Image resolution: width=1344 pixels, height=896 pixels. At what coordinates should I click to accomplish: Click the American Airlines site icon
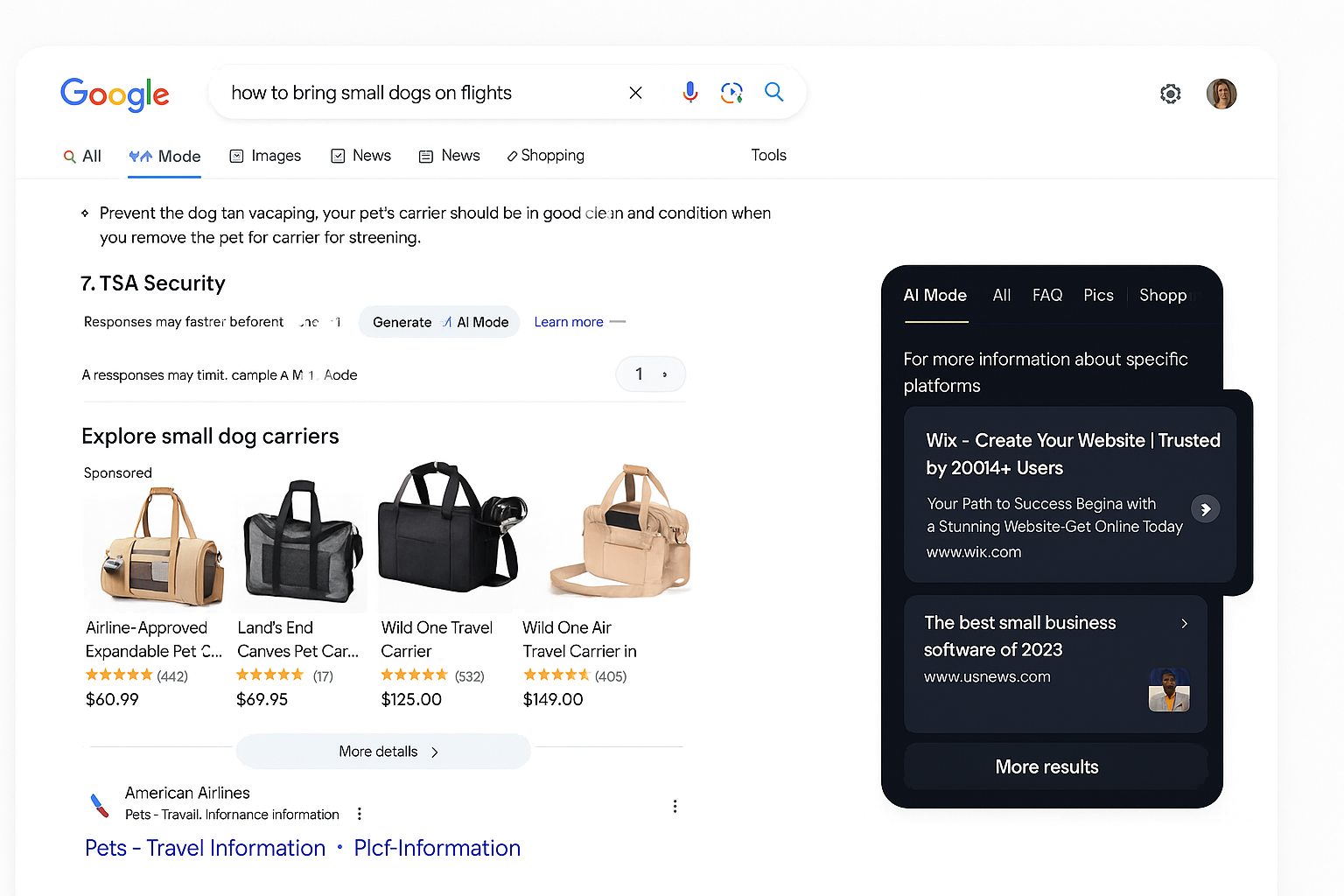100,804
